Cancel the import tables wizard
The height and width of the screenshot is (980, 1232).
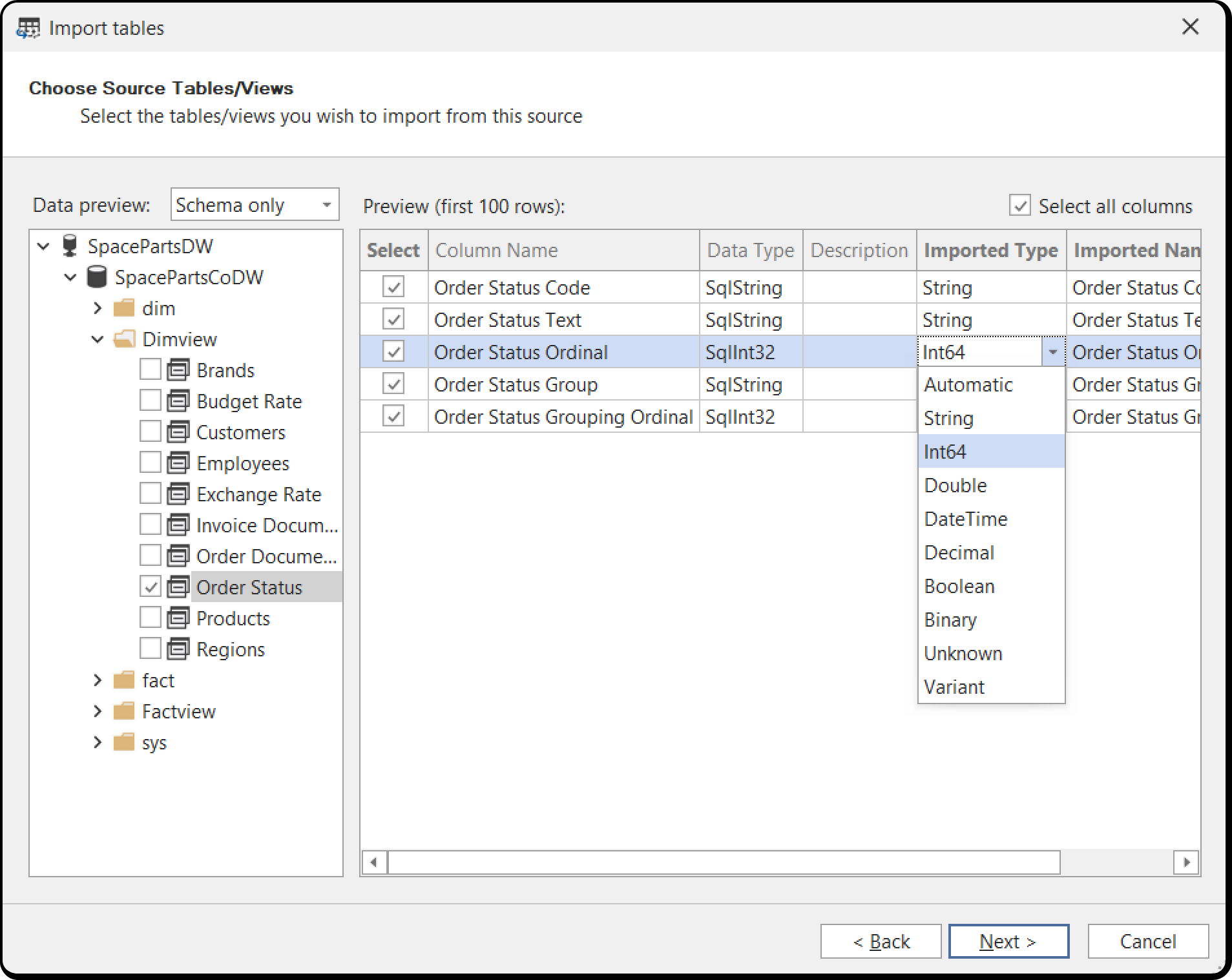pyautogui.click(x=1148, y=941)
